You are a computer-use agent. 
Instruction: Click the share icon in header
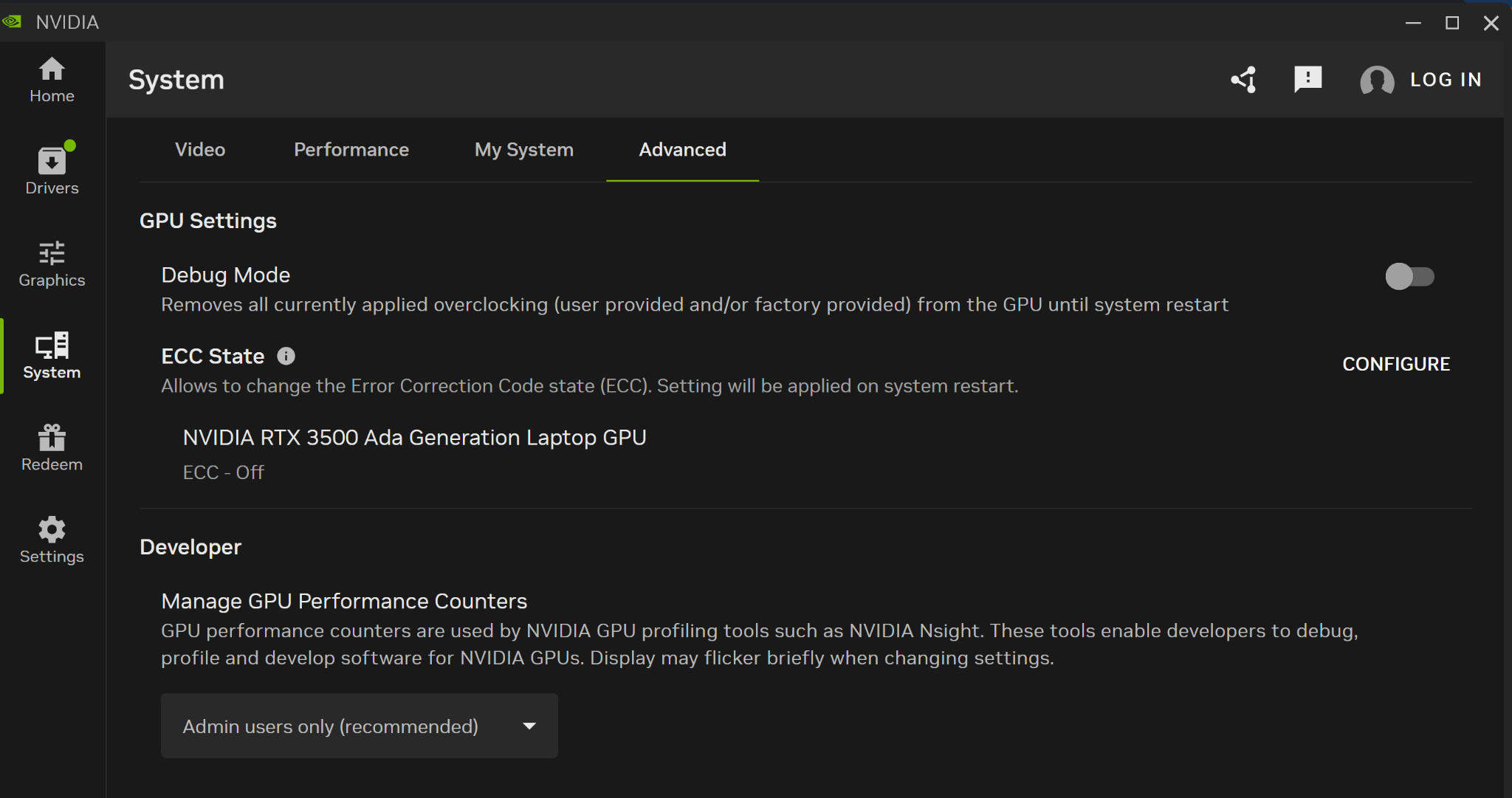click(x=1244, y=80)
